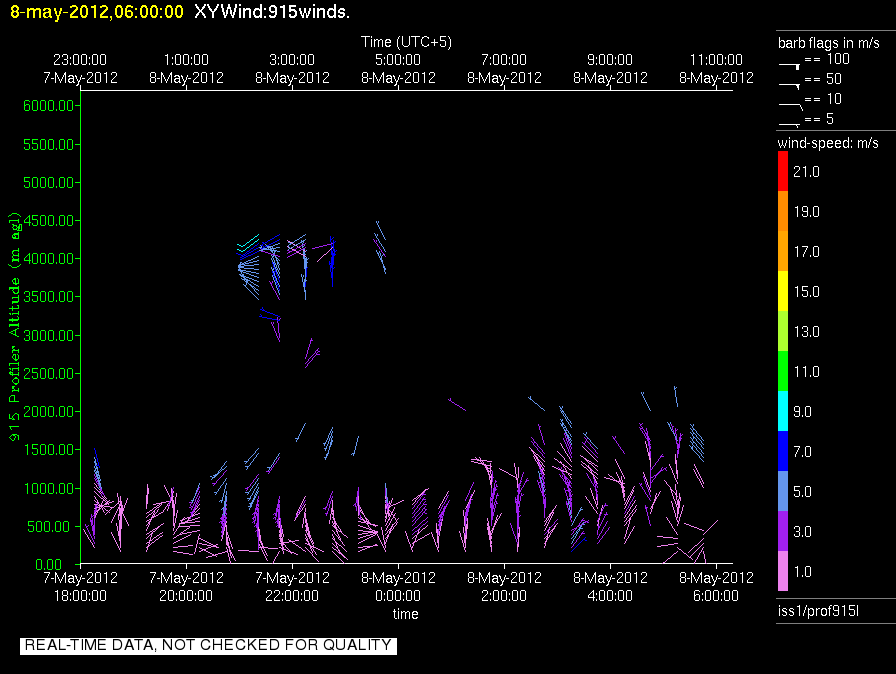The height and width of the screenshot is (674, 896).
Task: Click the 'time' label below the axis
Action: [405, 614]
